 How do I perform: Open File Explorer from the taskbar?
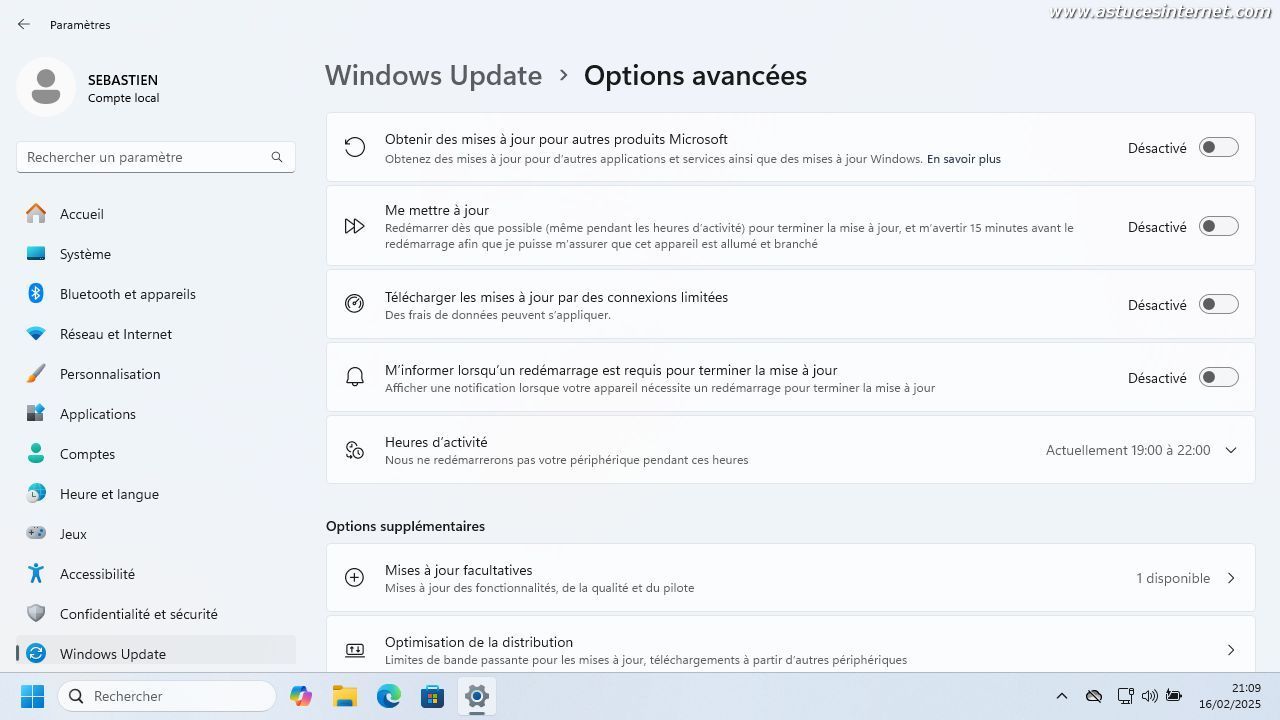[x=344, y=696]
